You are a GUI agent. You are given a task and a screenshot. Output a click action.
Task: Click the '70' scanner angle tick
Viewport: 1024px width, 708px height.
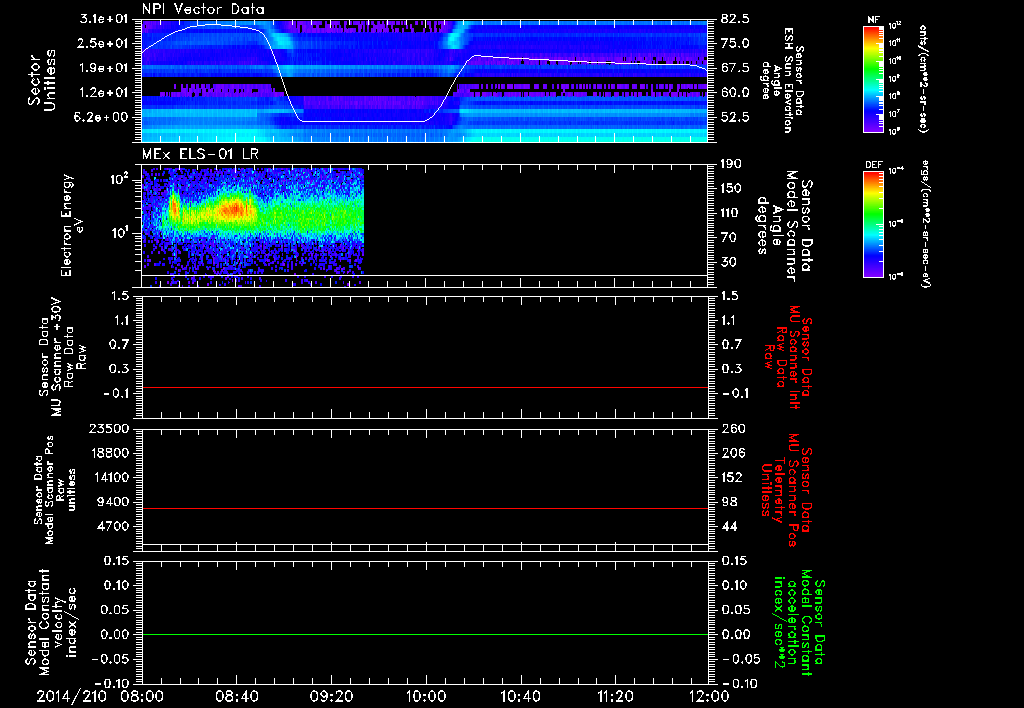[x=728, y=238]
